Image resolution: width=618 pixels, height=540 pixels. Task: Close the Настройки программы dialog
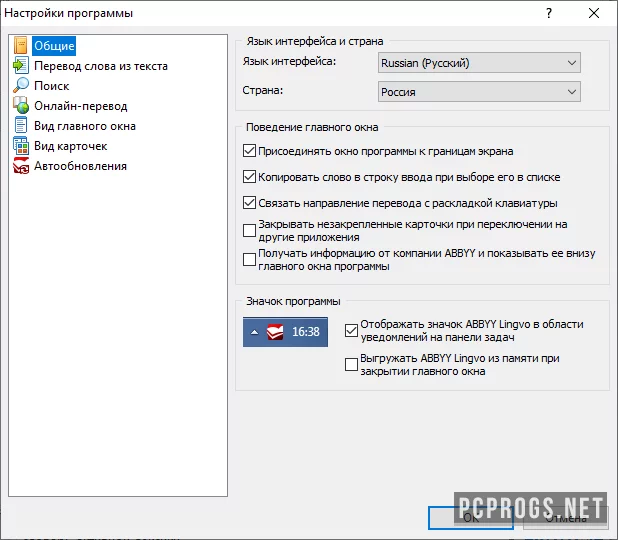click(594, 13)
